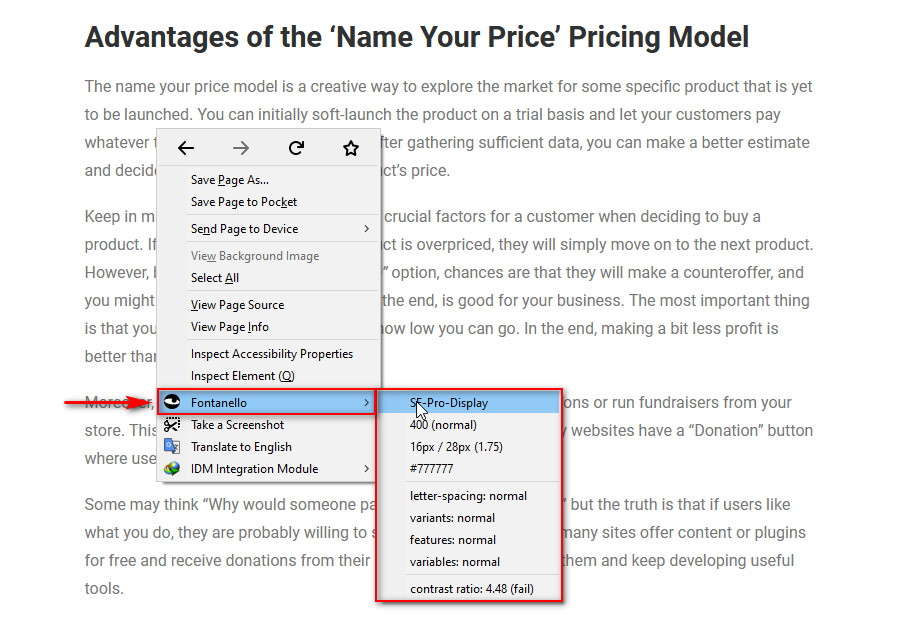Open IDM Integration Module entry
The height and width of the screenshot is (619, 906).
pyautogui.click(x=268, y=469)
